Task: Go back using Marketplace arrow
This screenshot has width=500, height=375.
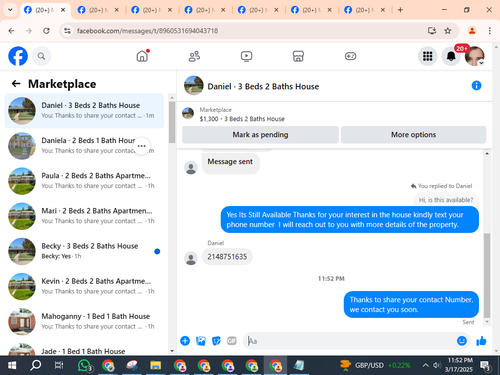Action: 16,84
